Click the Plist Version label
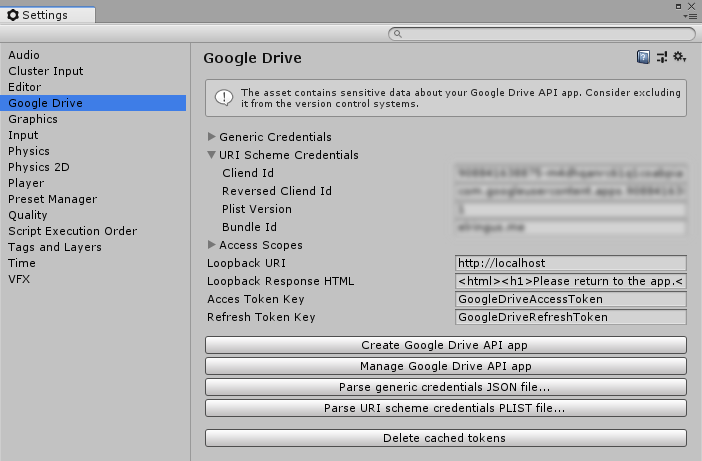Image resolution: width=702 pixels, height=461 pixels. pos(257,209)
